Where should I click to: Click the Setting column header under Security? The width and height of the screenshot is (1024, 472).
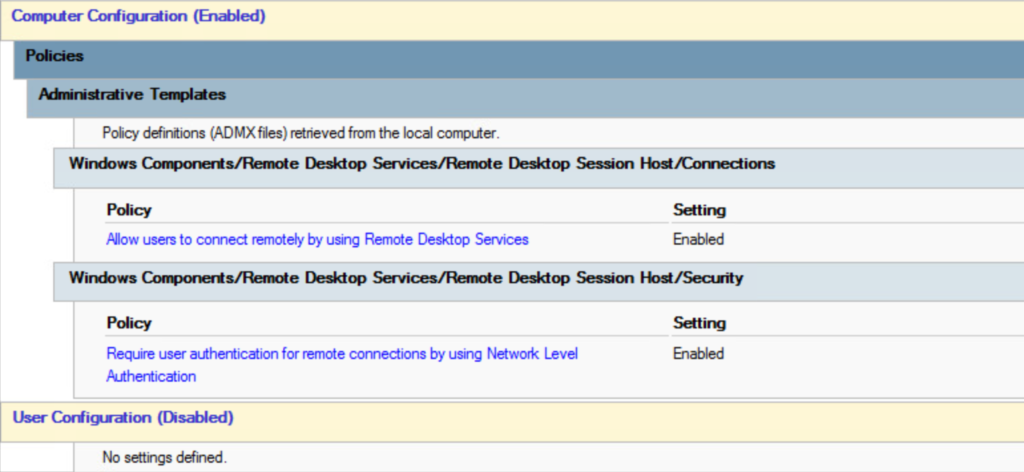tap(699, 324)
